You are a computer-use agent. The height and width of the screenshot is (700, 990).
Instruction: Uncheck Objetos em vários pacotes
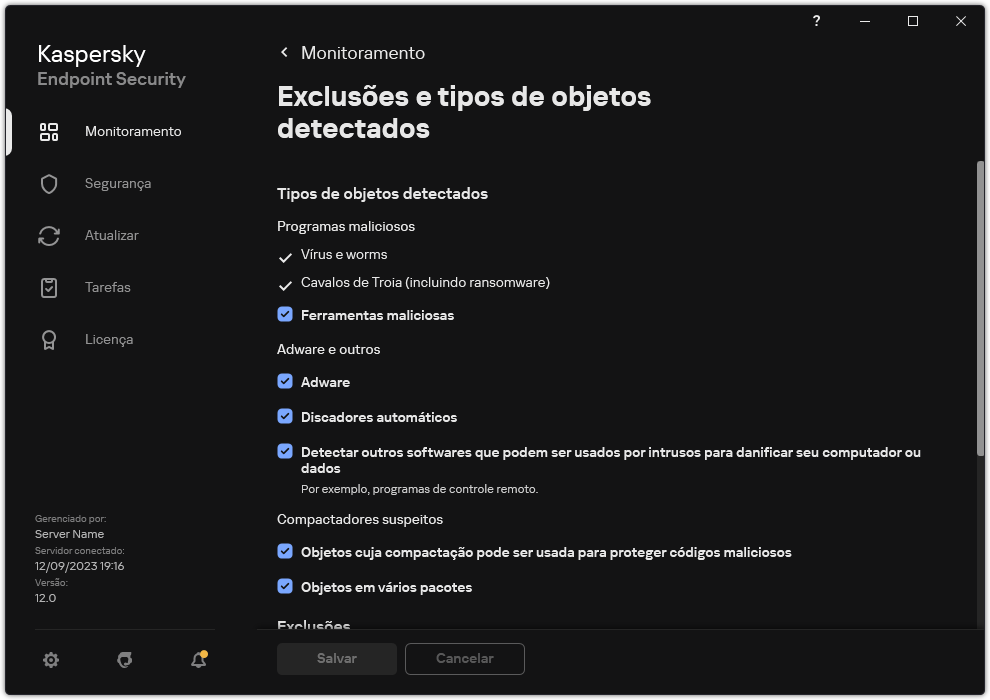(286, 587)
